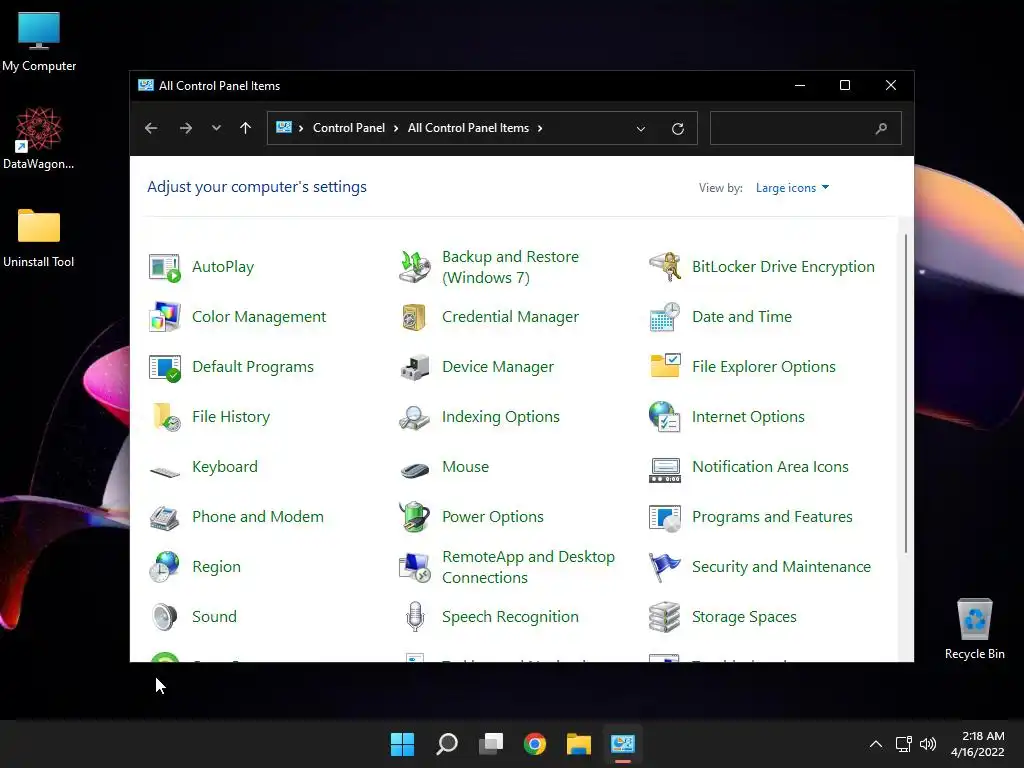The height and width of the screenshot is (768, 1024).
Task: Open the Speech Recognition microphone icon
Action: pos(415,617)
